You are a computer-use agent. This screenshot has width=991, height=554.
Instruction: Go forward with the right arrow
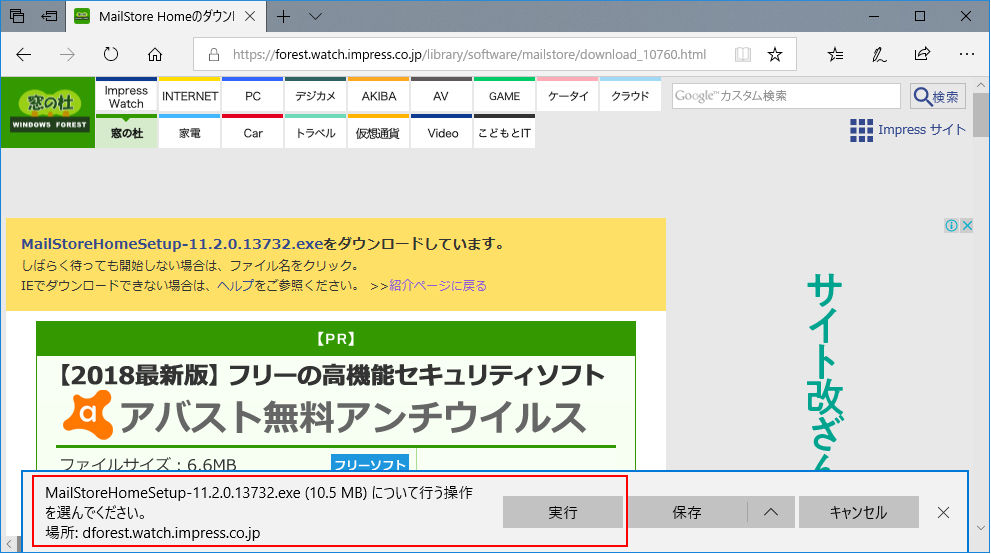click(67, 54)
